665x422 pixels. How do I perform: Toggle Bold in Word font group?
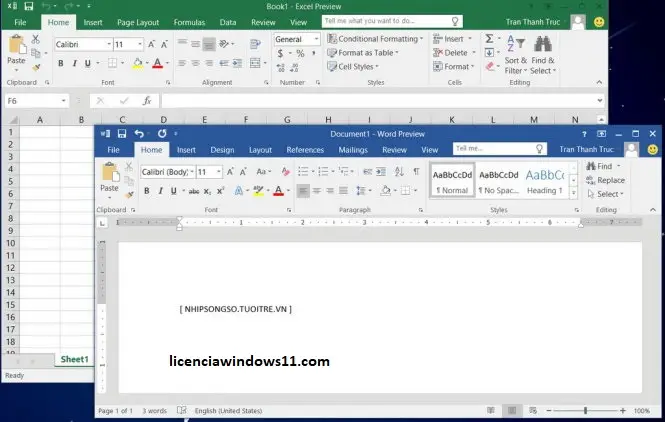pyautogui.click(x=147, y=191)
